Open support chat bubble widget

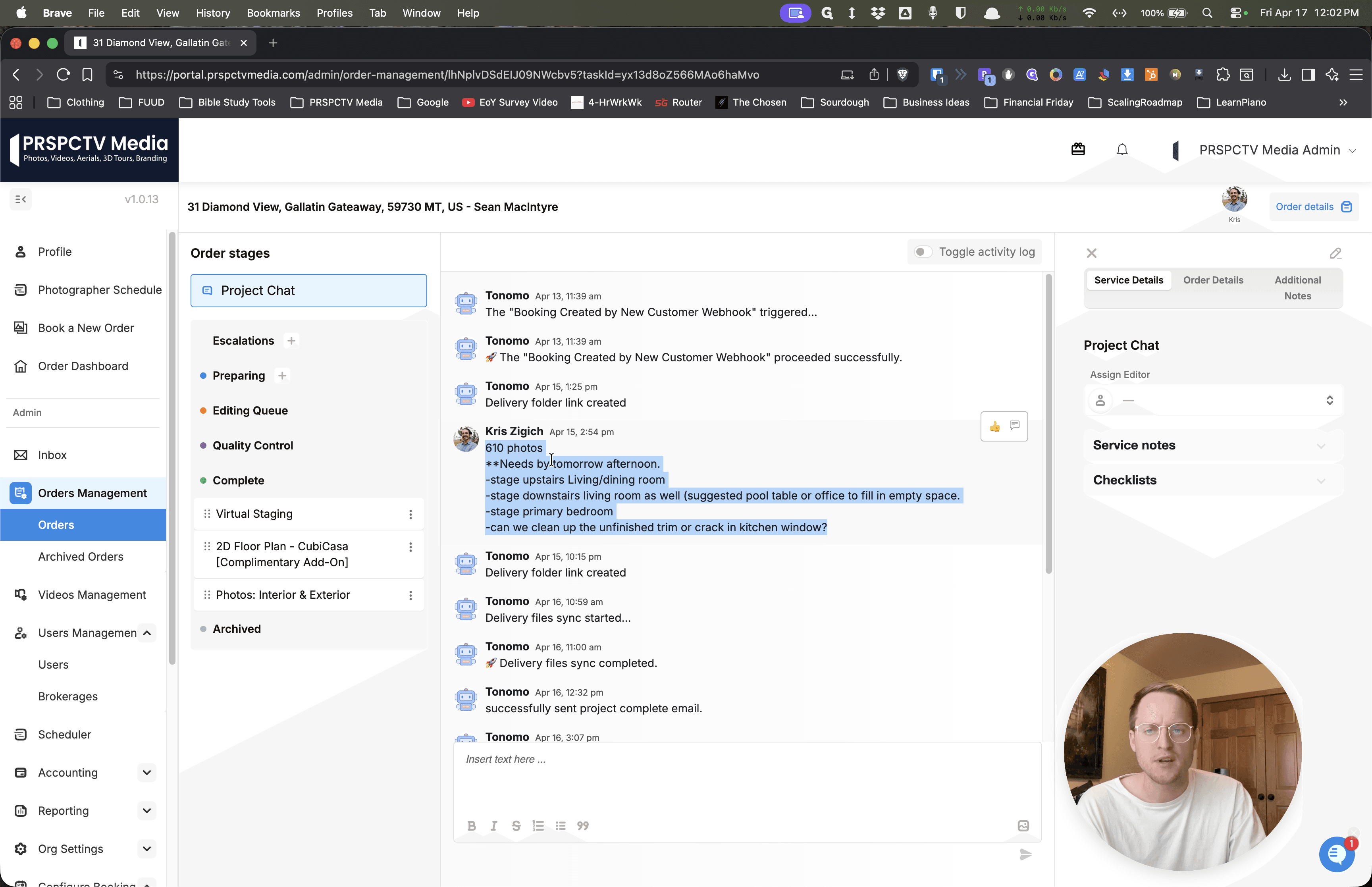coord(1336,854)
